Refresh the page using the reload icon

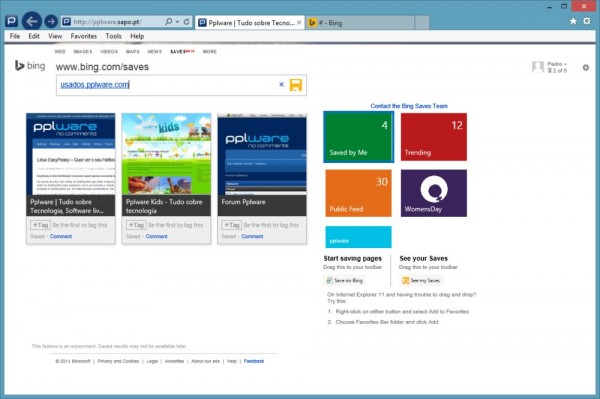coord(186,22)
